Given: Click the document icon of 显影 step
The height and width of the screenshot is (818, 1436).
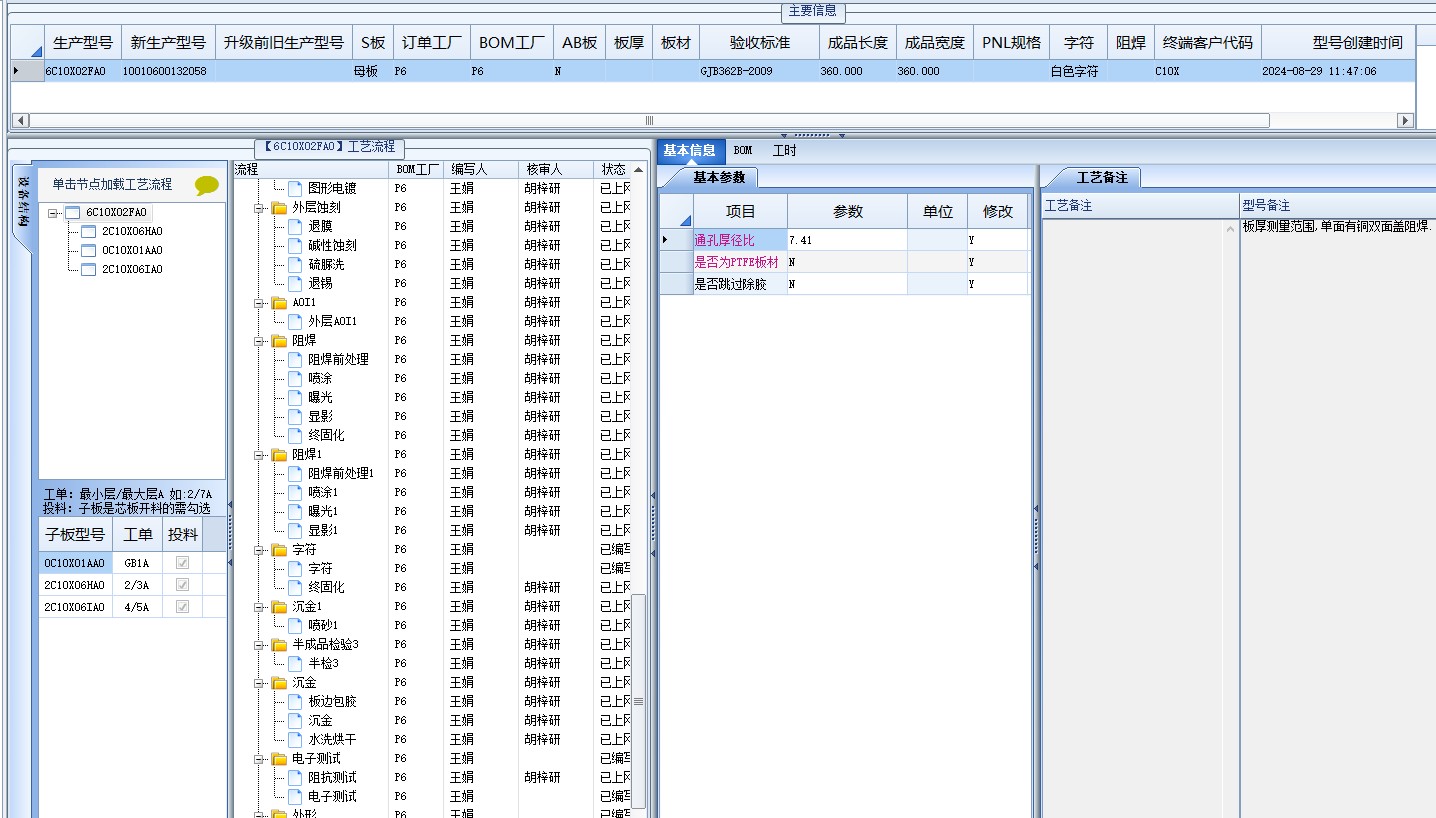Looking at the screenshot, I should [x=295, y=416].
